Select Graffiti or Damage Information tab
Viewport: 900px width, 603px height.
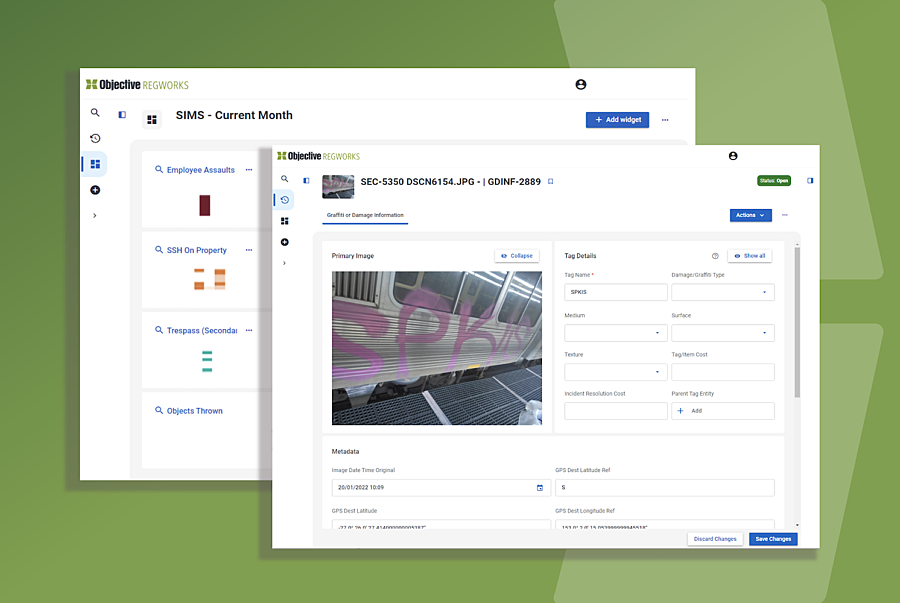tap(365, 215)
